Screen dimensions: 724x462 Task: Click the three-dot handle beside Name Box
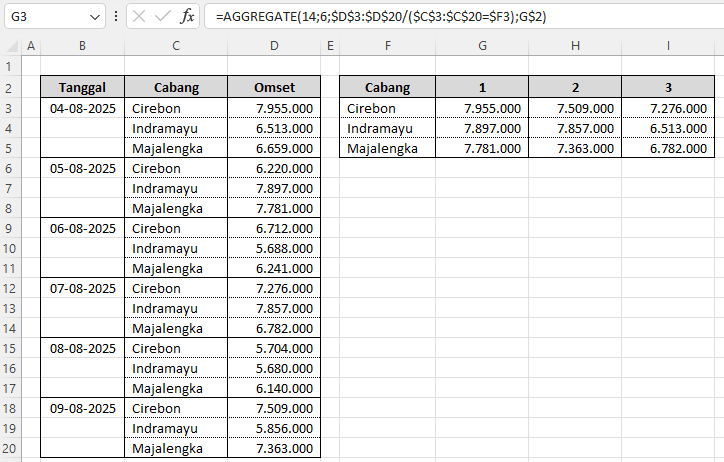(x=116, y=17)
